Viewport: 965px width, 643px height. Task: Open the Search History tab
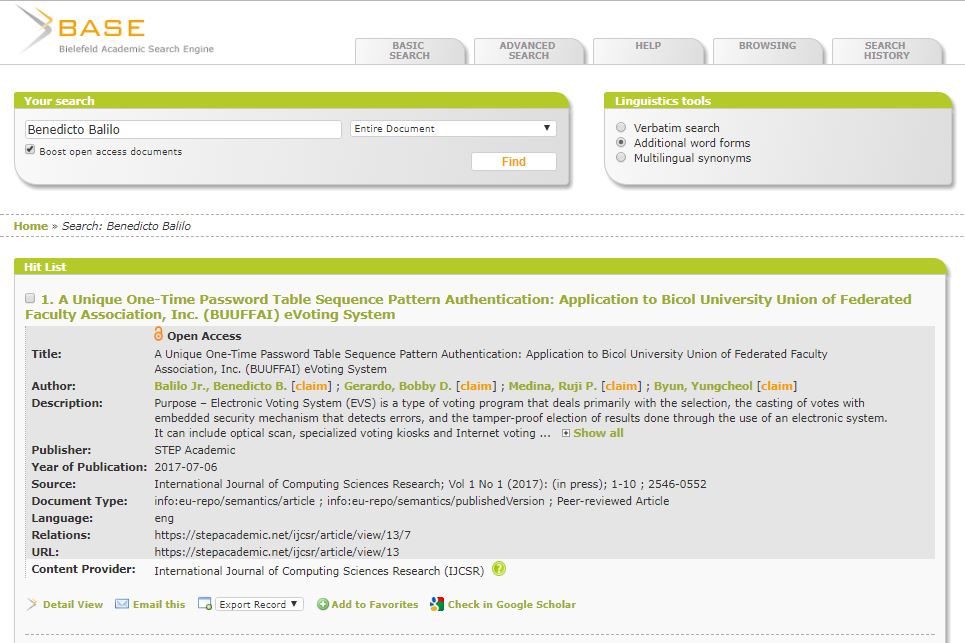tap(886, 51)
